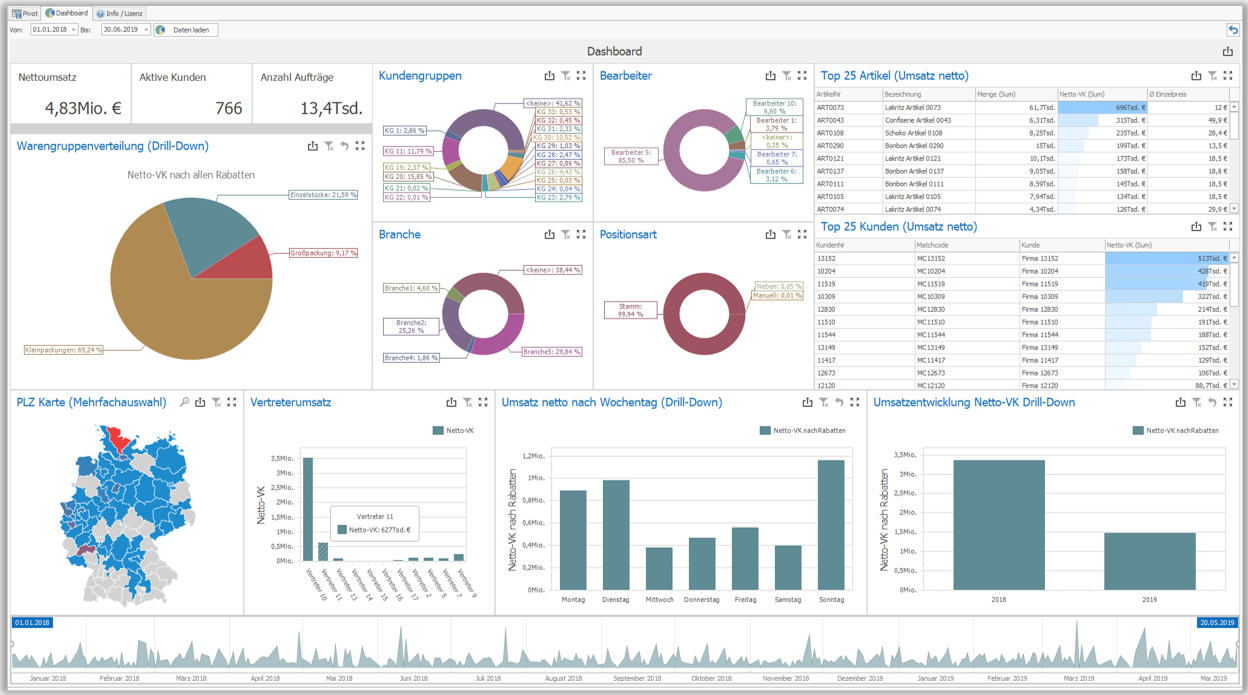
Task: Select the Dienstag bar in weekday chart
Action: pos(616,535)
